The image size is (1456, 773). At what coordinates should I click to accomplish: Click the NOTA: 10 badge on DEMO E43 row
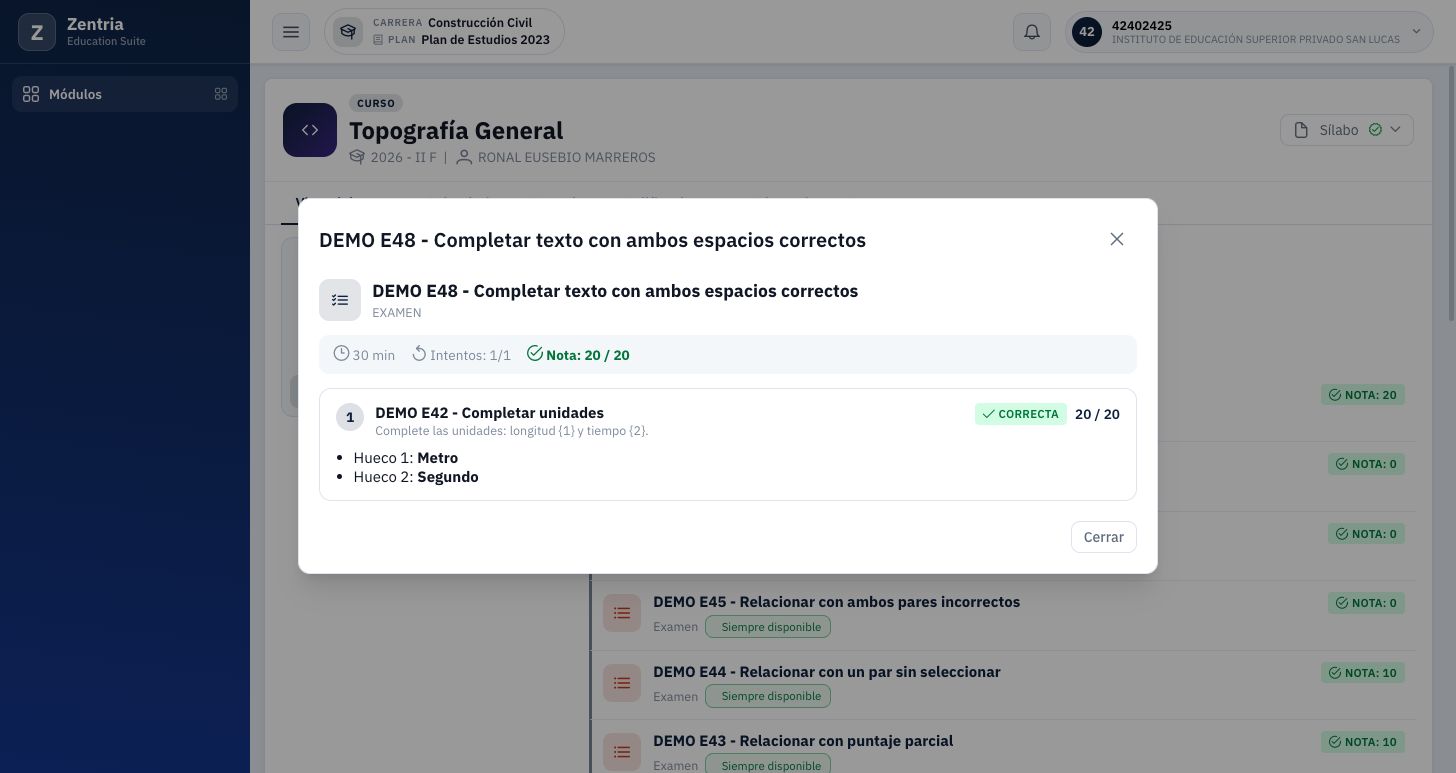click(x=1362, y=742)
